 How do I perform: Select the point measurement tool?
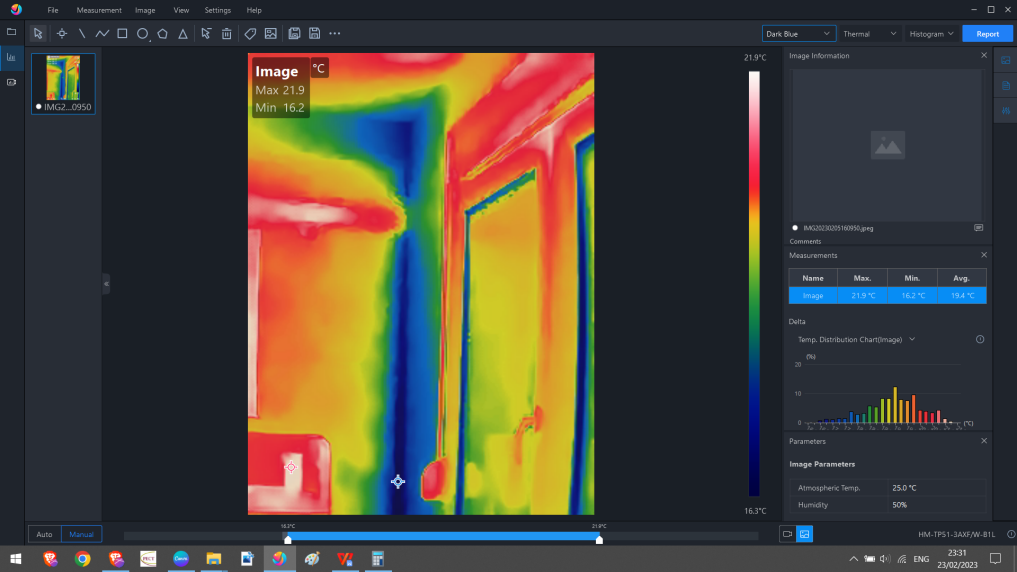point(61,33)
